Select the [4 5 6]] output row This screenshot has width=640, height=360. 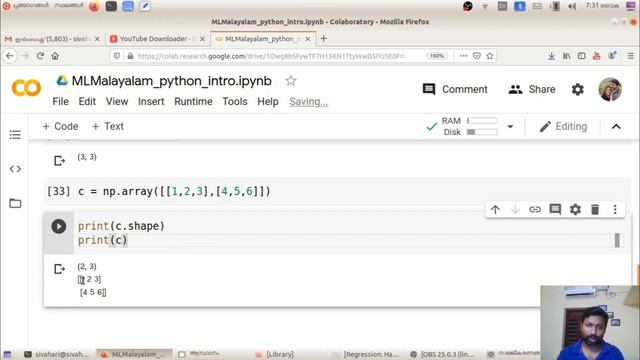(x=93, y=292)
